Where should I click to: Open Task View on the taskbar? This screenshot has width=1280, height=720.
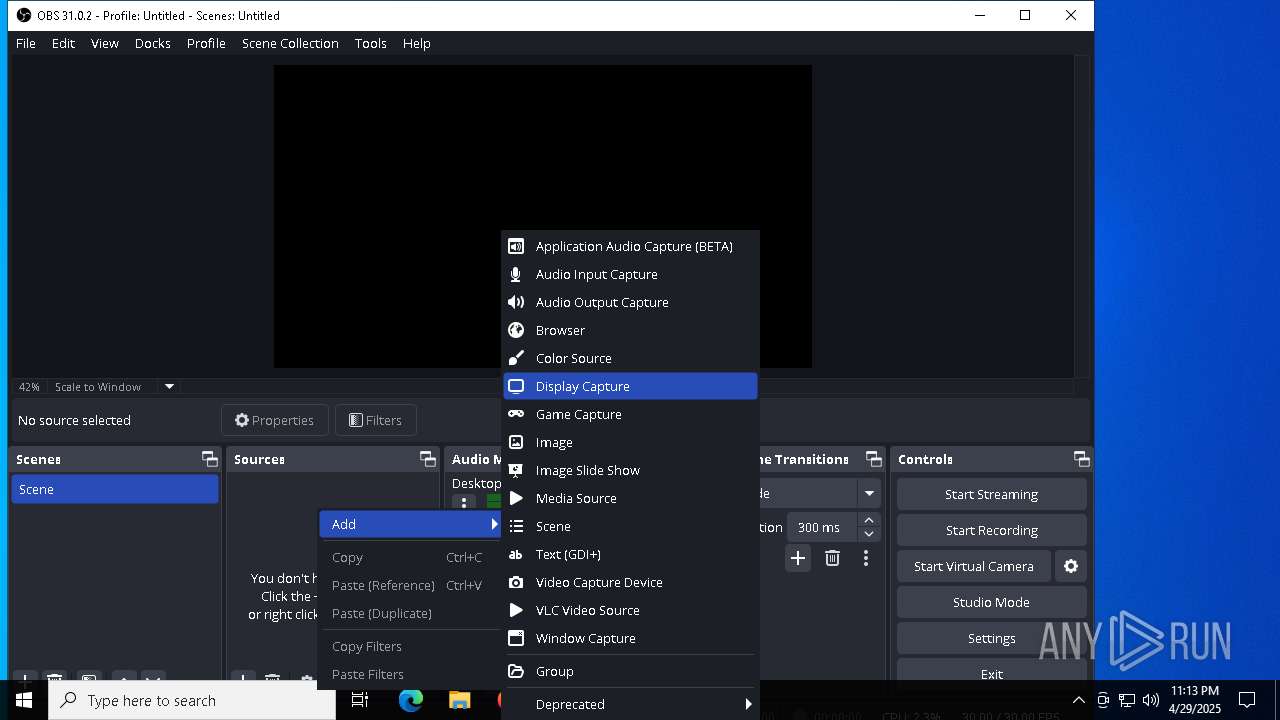coord(360,700)
